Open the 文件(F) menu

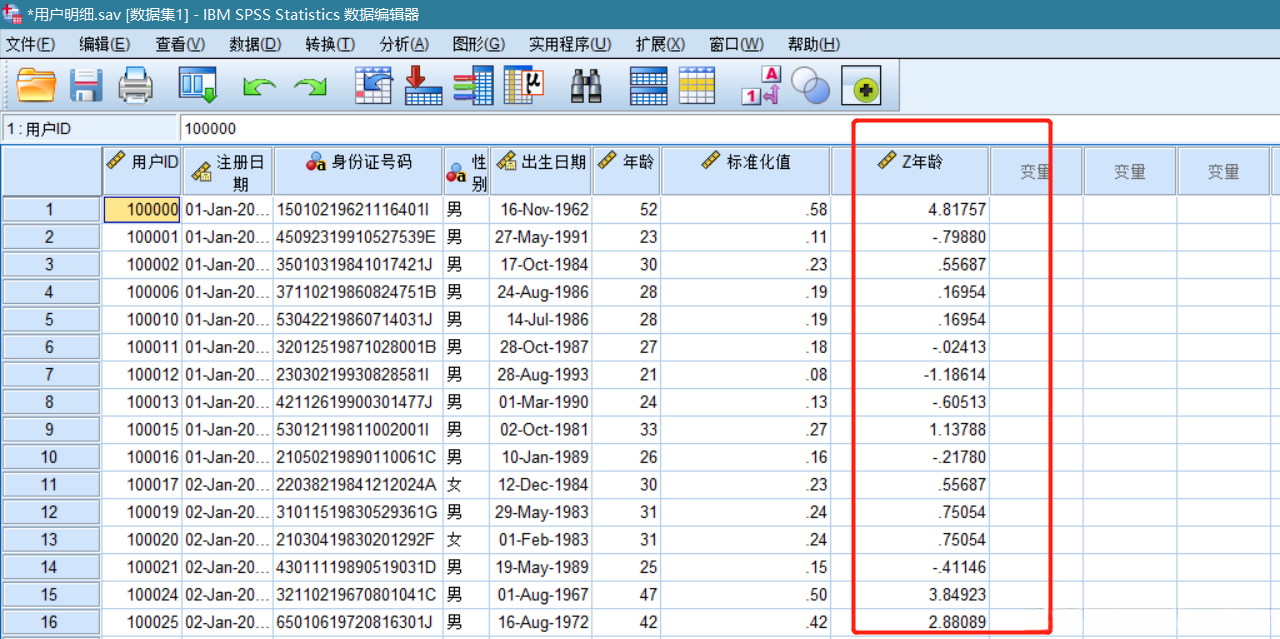pyautogui.click(x=31, y=44)
